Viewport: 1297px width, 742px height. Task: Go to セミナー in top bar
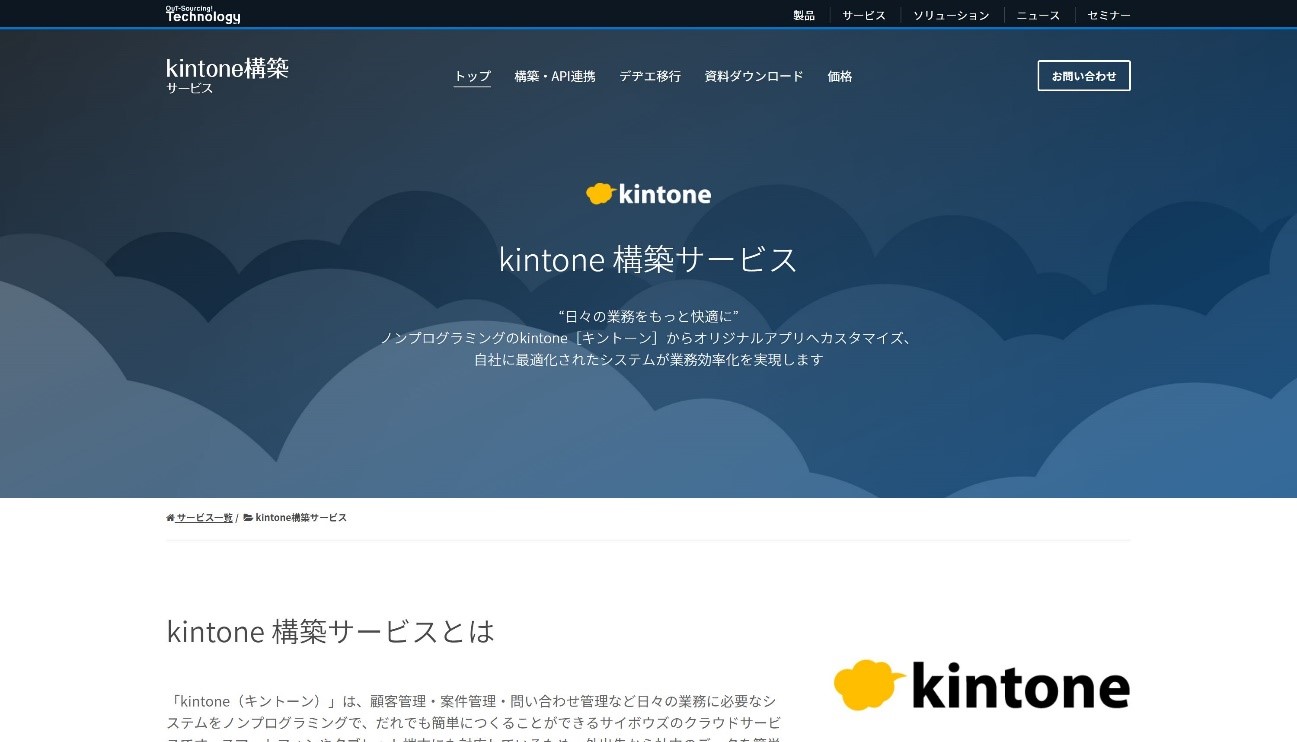coord(1109,15)
